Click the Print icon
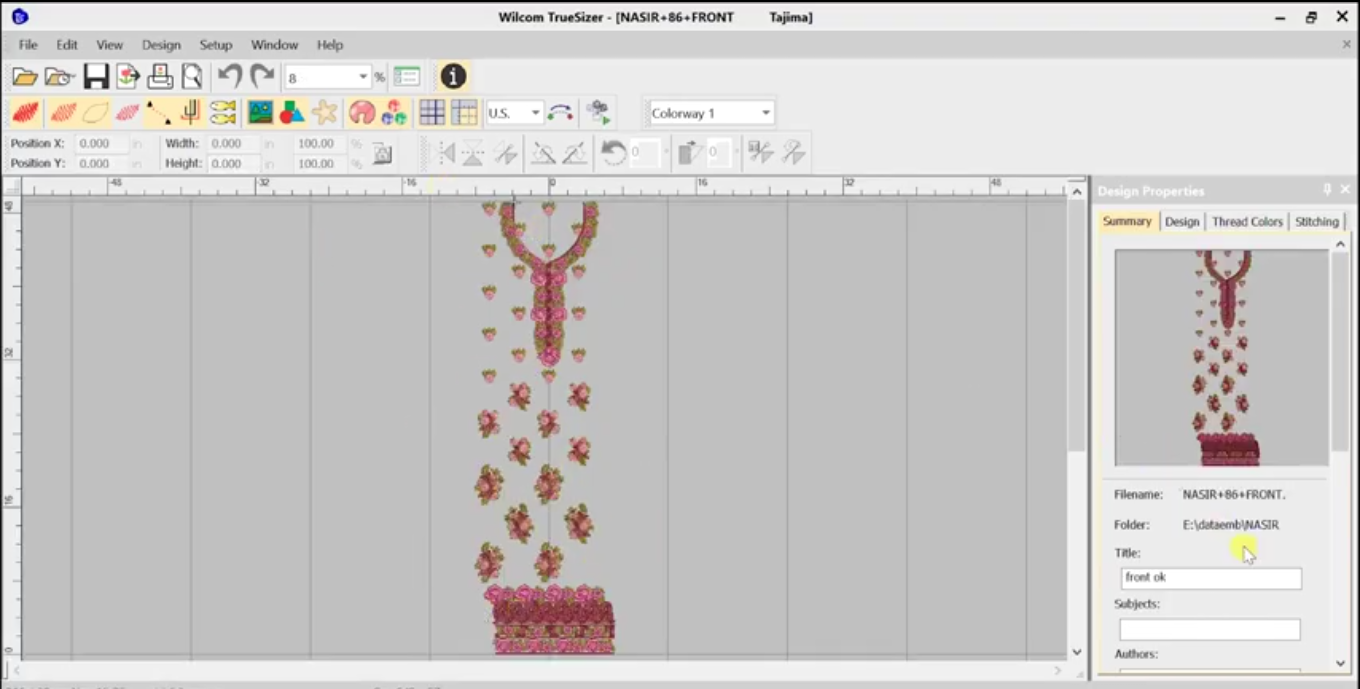This screenshot has width=1360, height=689. coord(160,77)
